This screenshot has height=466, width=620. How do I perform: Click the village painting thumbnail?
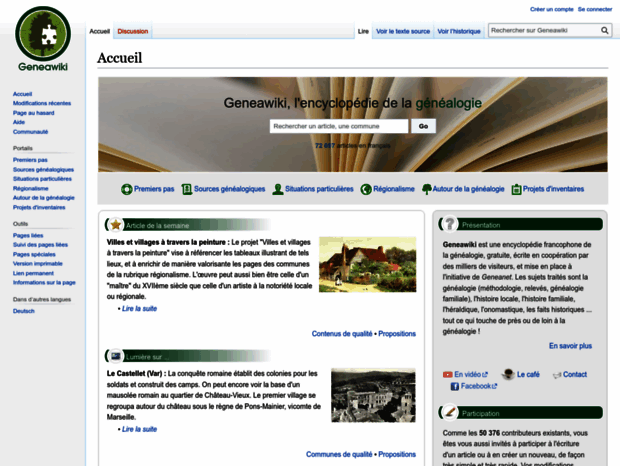click(x=366, y=267)
